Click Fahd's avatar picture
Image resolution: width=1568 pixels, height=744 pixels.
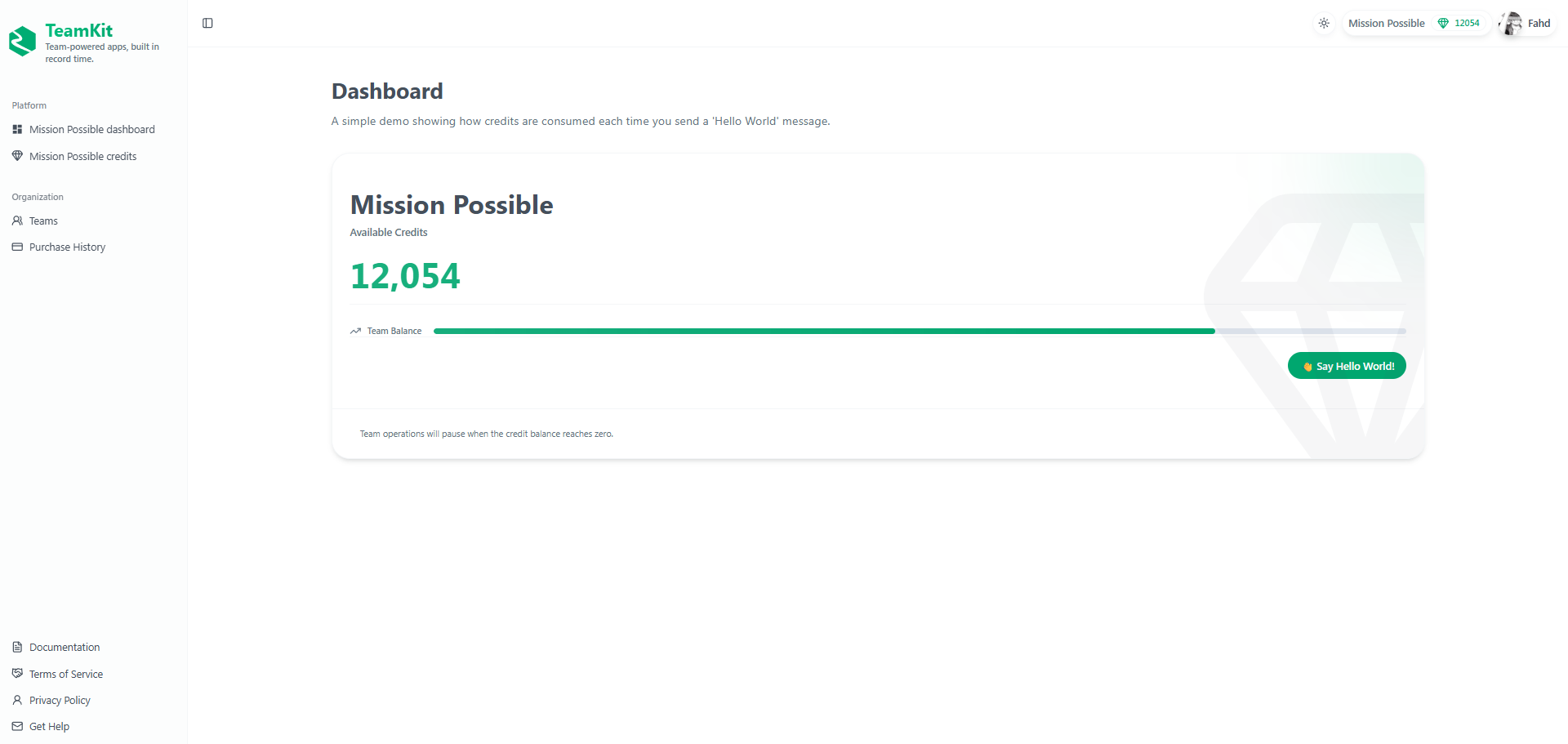click(x=1512, y=23)
